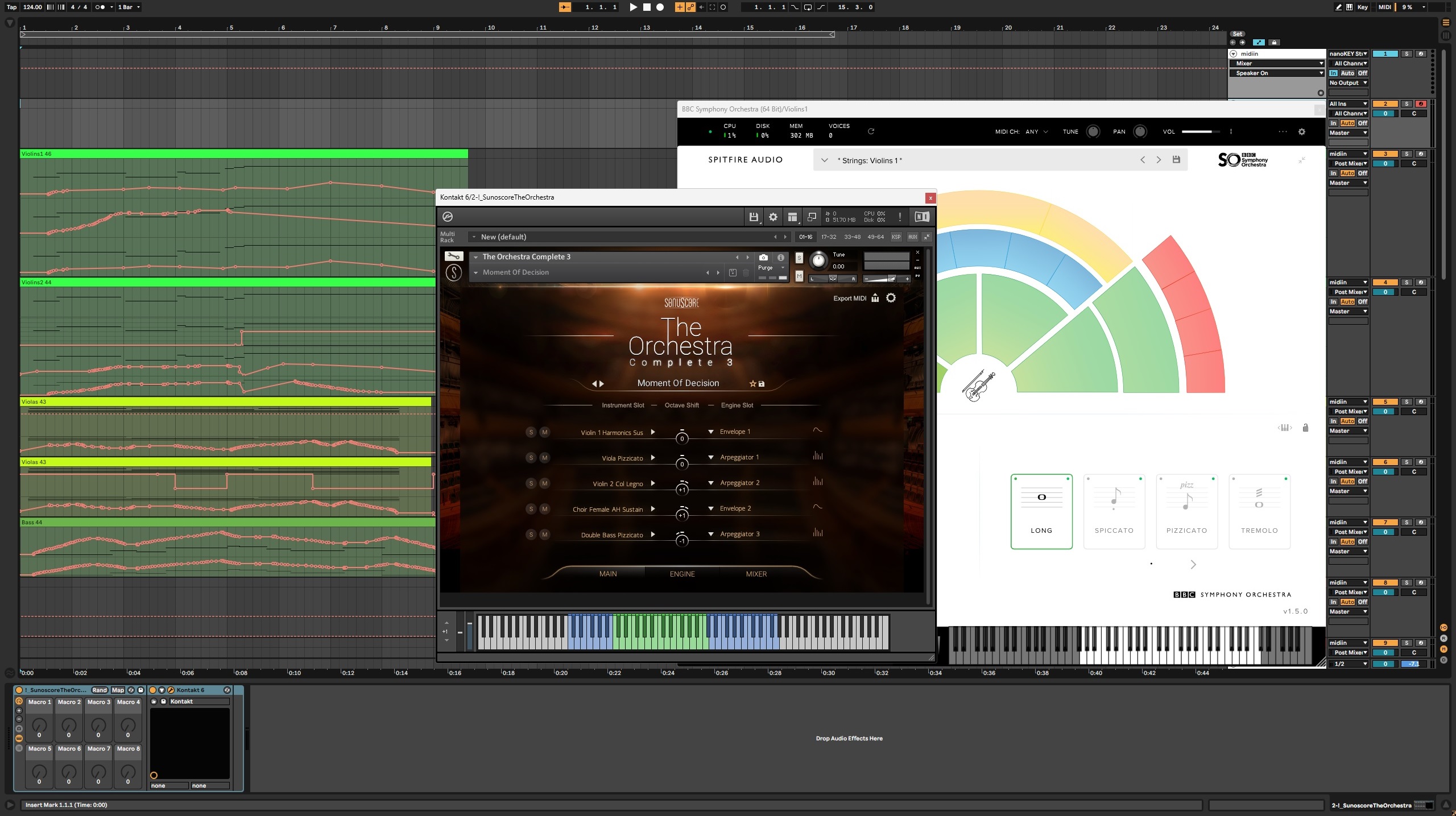Open the 1 Bar quantization dropdown

point(129,7)
